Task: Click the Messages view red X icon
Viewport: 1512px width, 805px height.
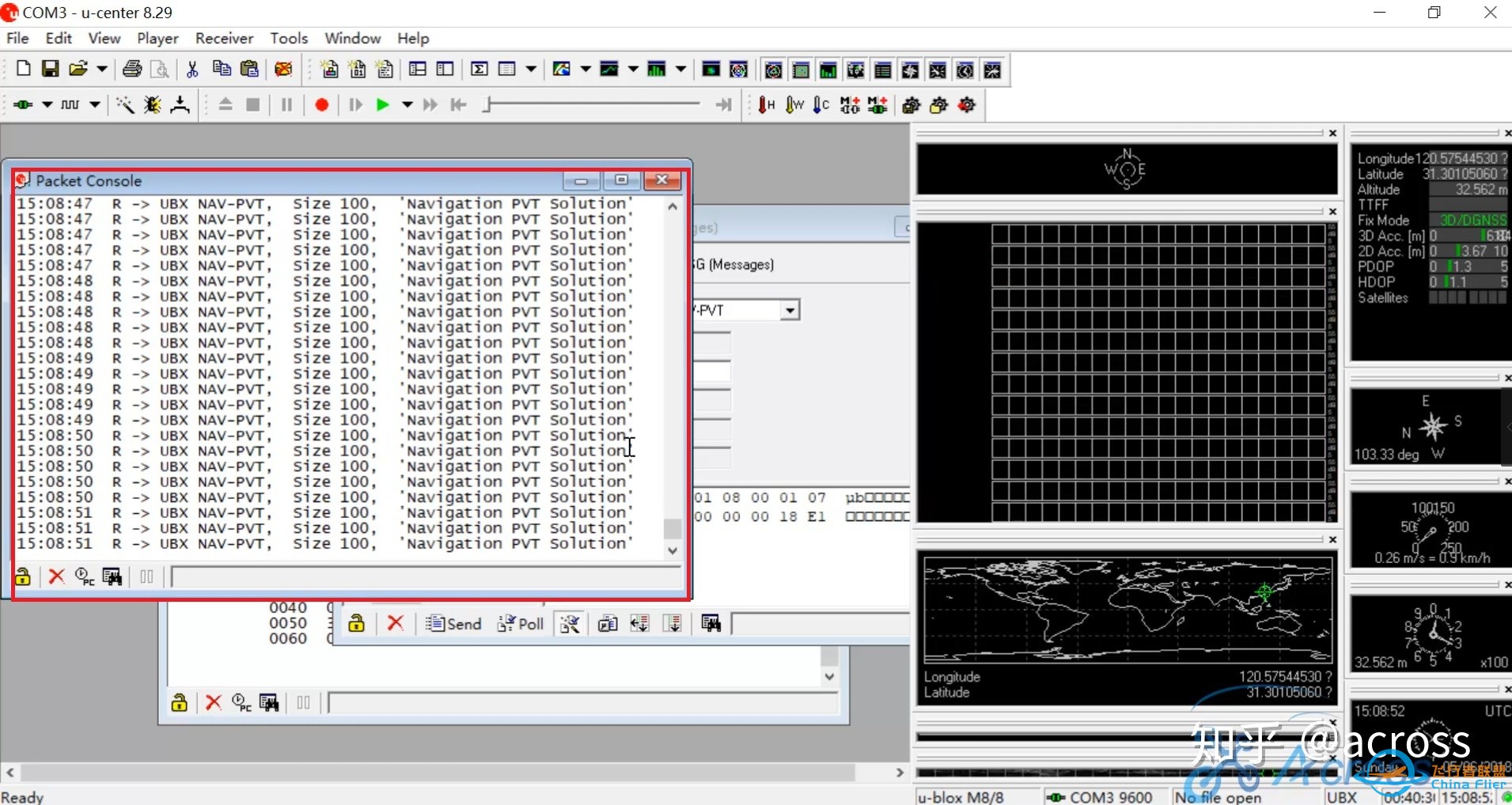Action: (396, 624)
